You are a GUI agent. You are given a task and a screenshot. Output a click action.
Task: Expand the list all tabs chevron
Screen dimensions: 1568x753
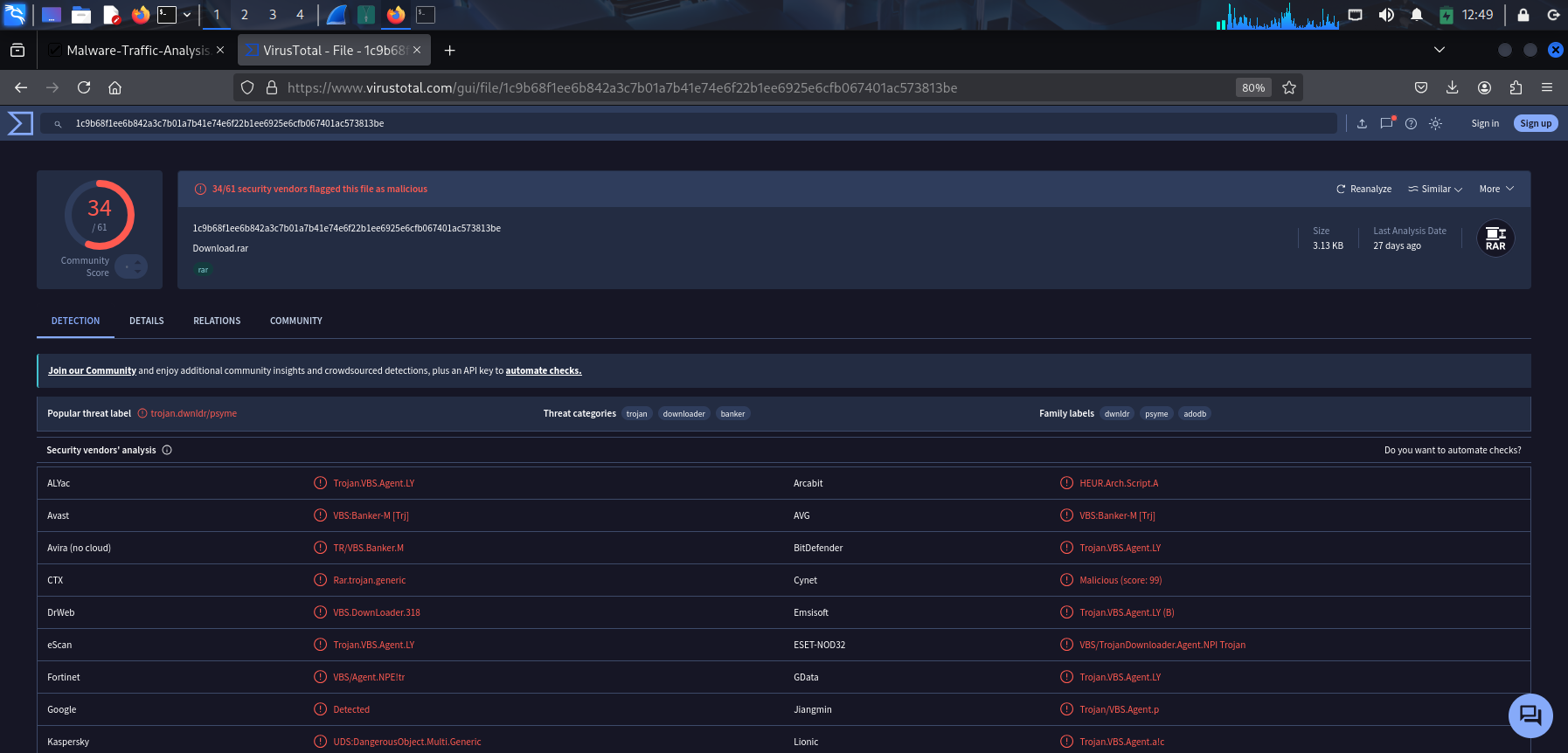pyautogui.click(x=1440, y=50)
